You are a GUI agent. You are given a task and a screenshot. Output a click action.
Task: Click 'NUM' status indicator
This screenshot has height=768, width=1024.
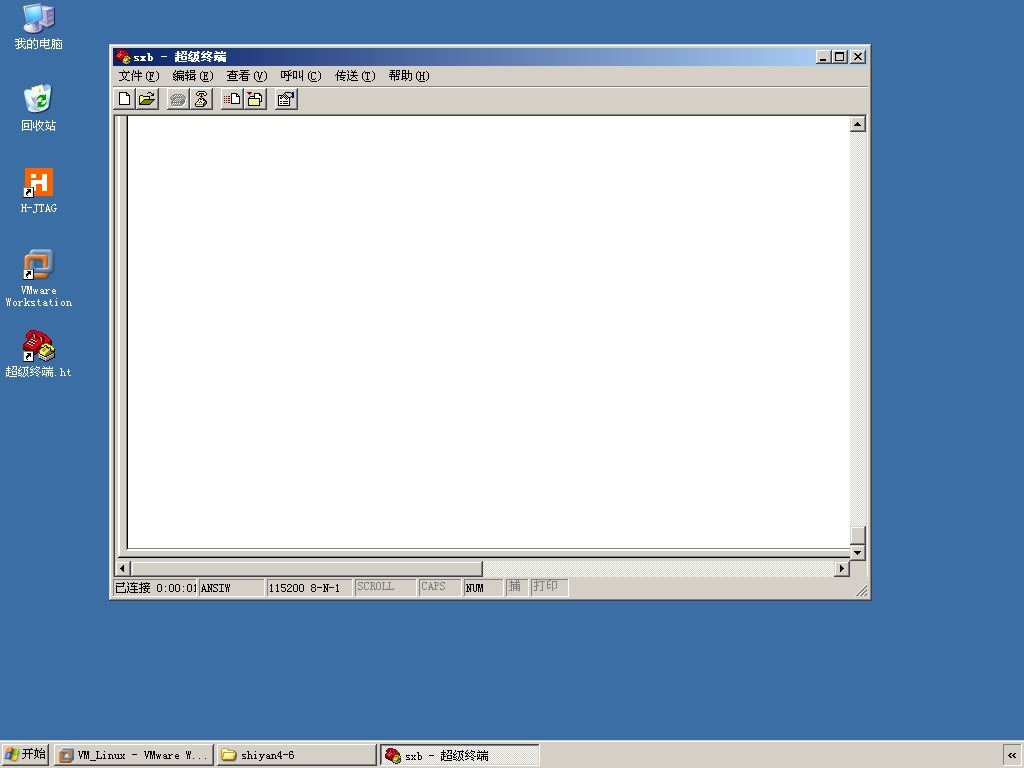483,587
